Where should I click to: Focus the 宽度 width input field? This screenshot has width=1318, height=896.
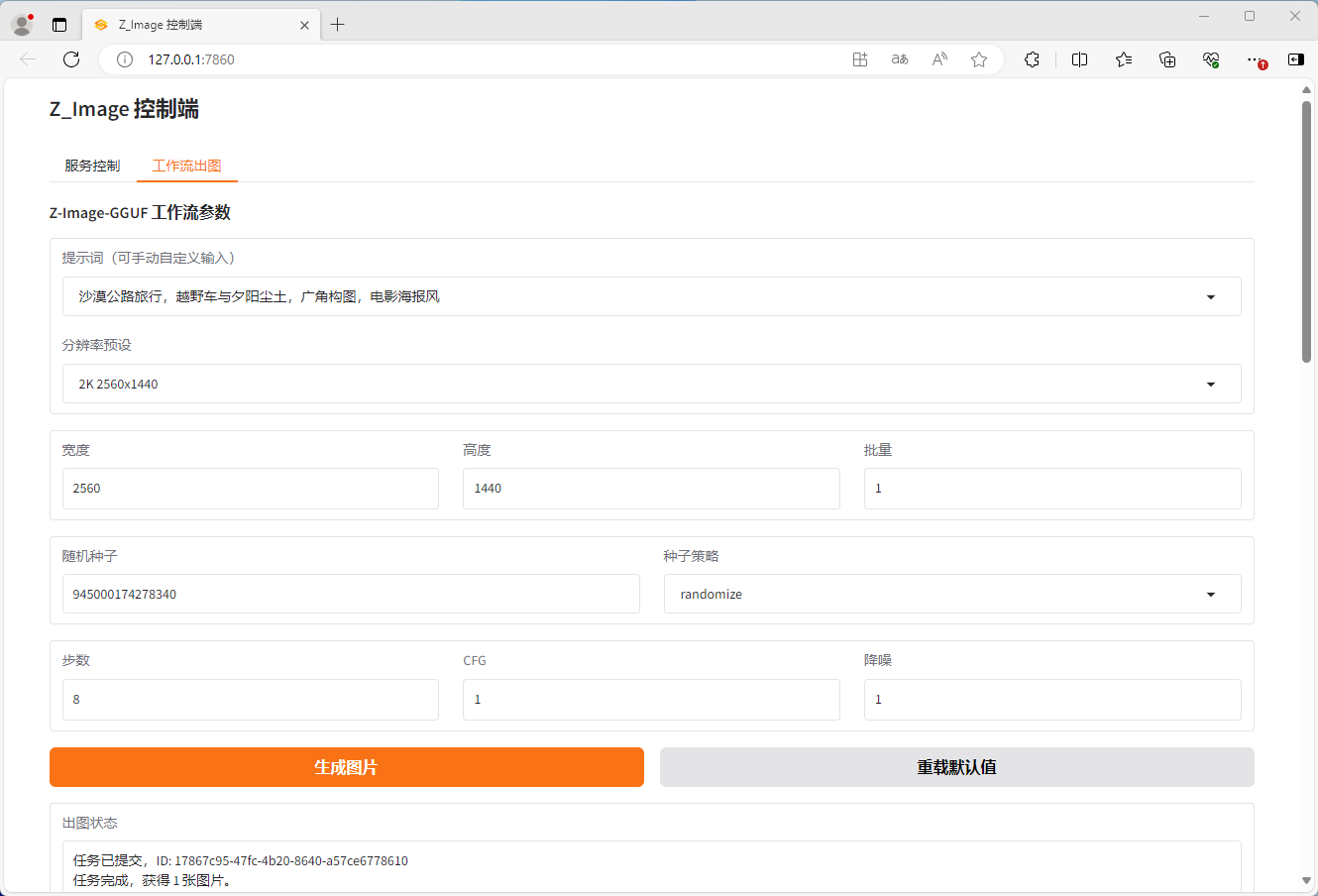click(250, 489)
